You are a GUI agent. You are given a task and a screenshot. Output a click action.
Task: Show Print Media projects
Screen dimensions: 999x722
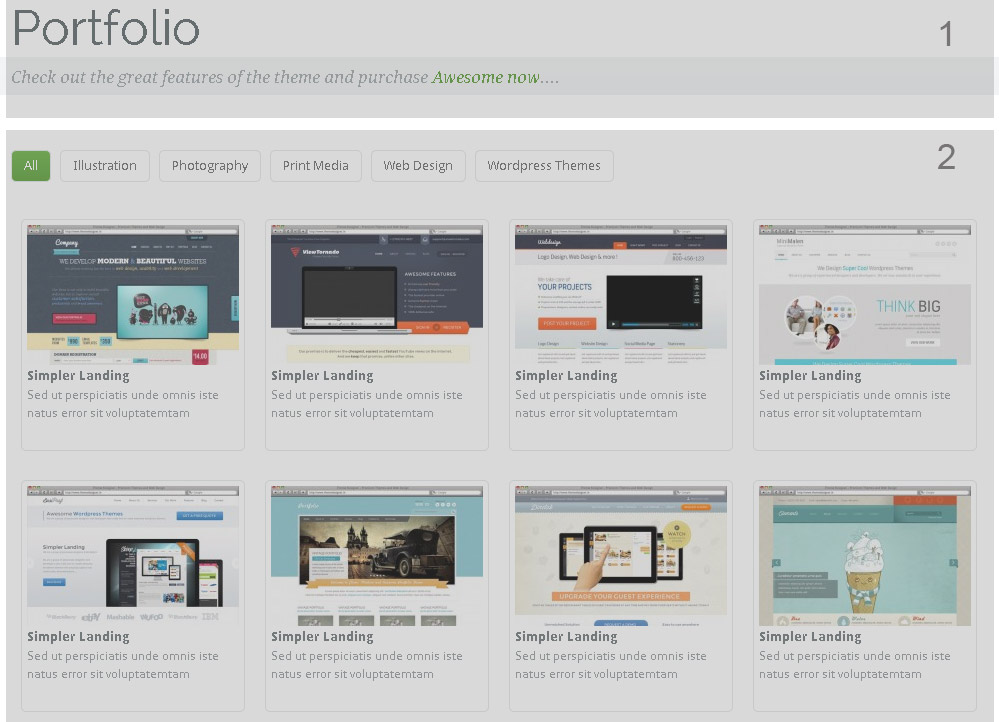pyautogui.click(x=315, y=165)
